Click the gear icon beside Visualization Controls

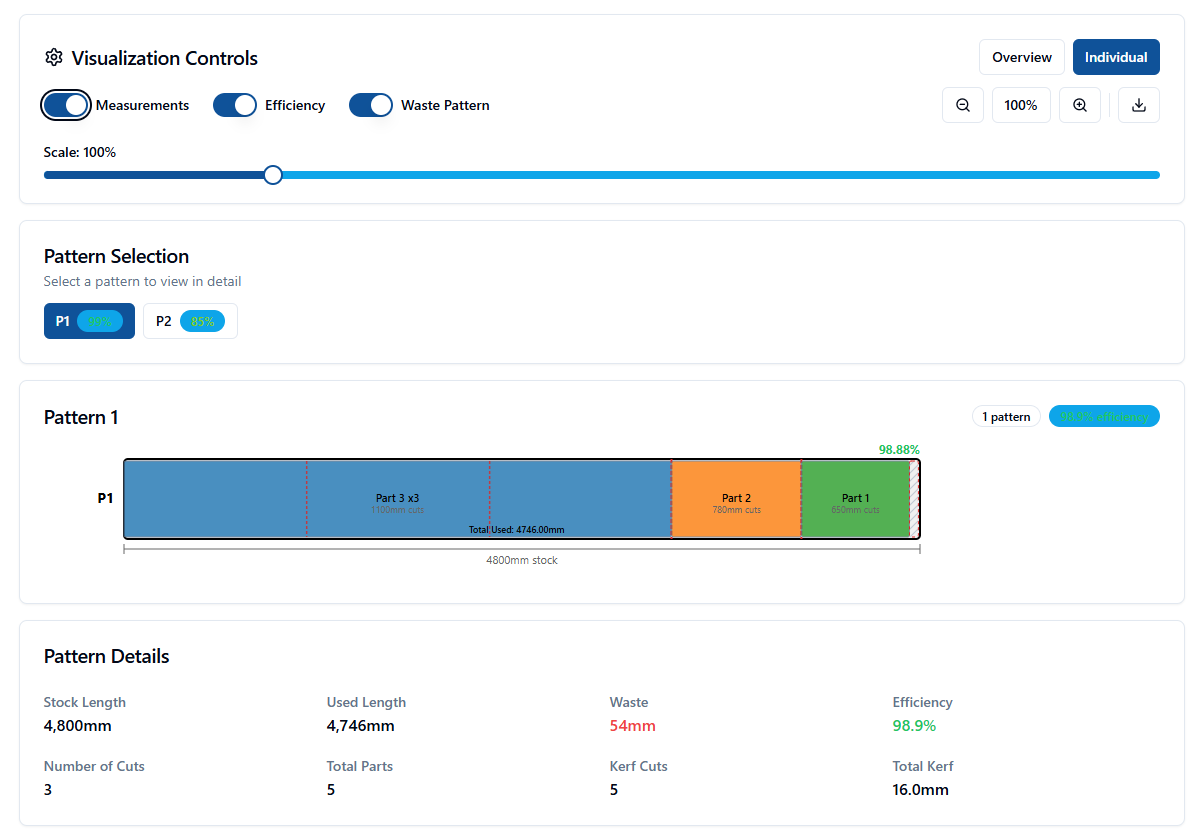point(54,58)
